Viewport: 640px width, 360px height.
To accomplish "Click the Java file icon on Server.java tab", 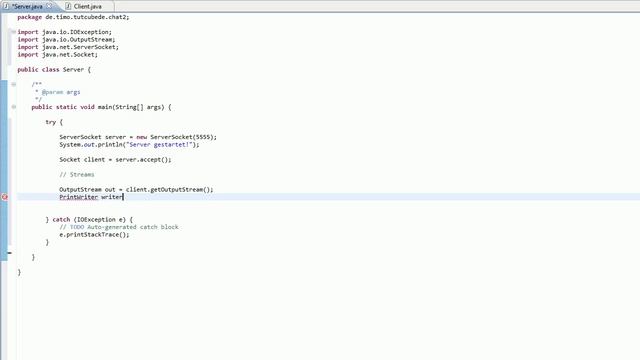I will tap(6, 6).
